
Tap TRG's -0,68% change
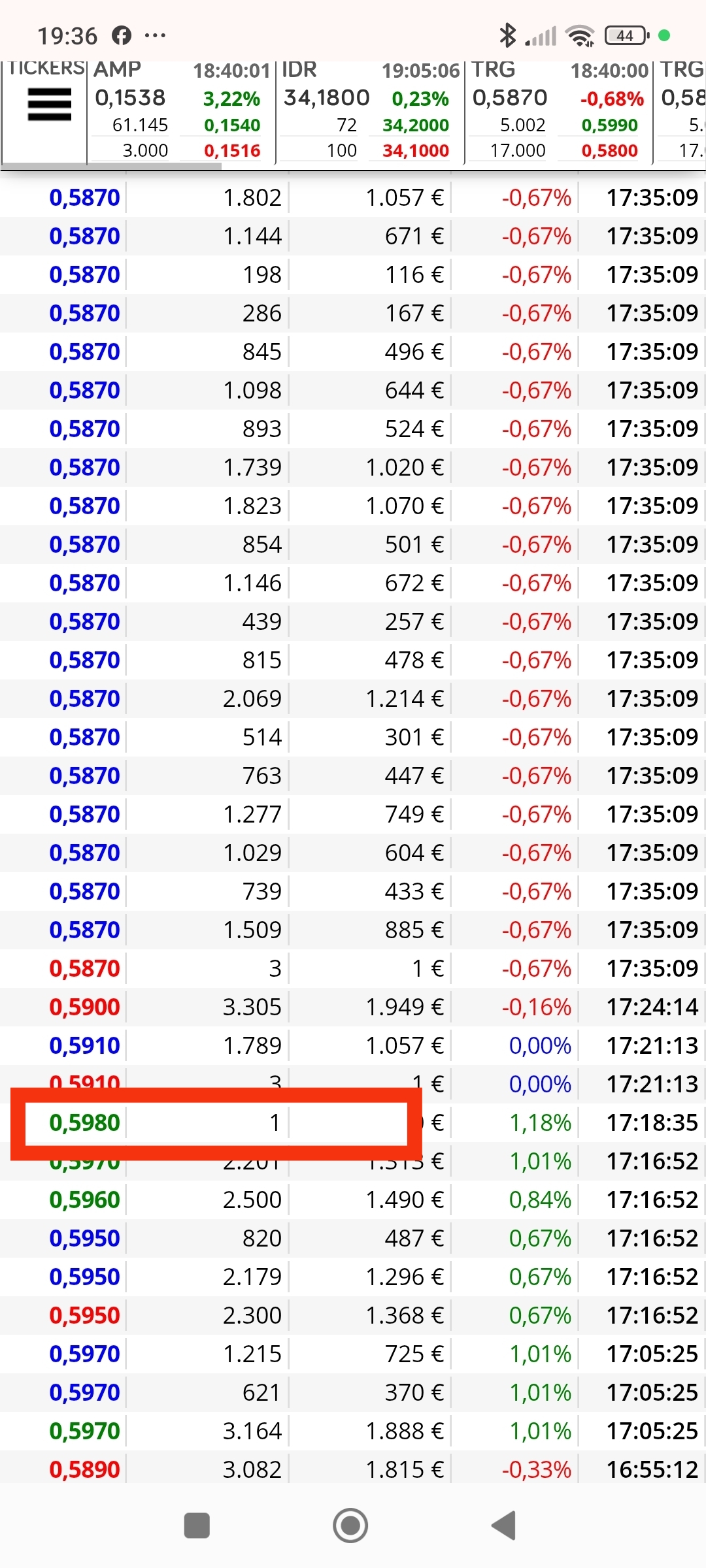point(612,99)
